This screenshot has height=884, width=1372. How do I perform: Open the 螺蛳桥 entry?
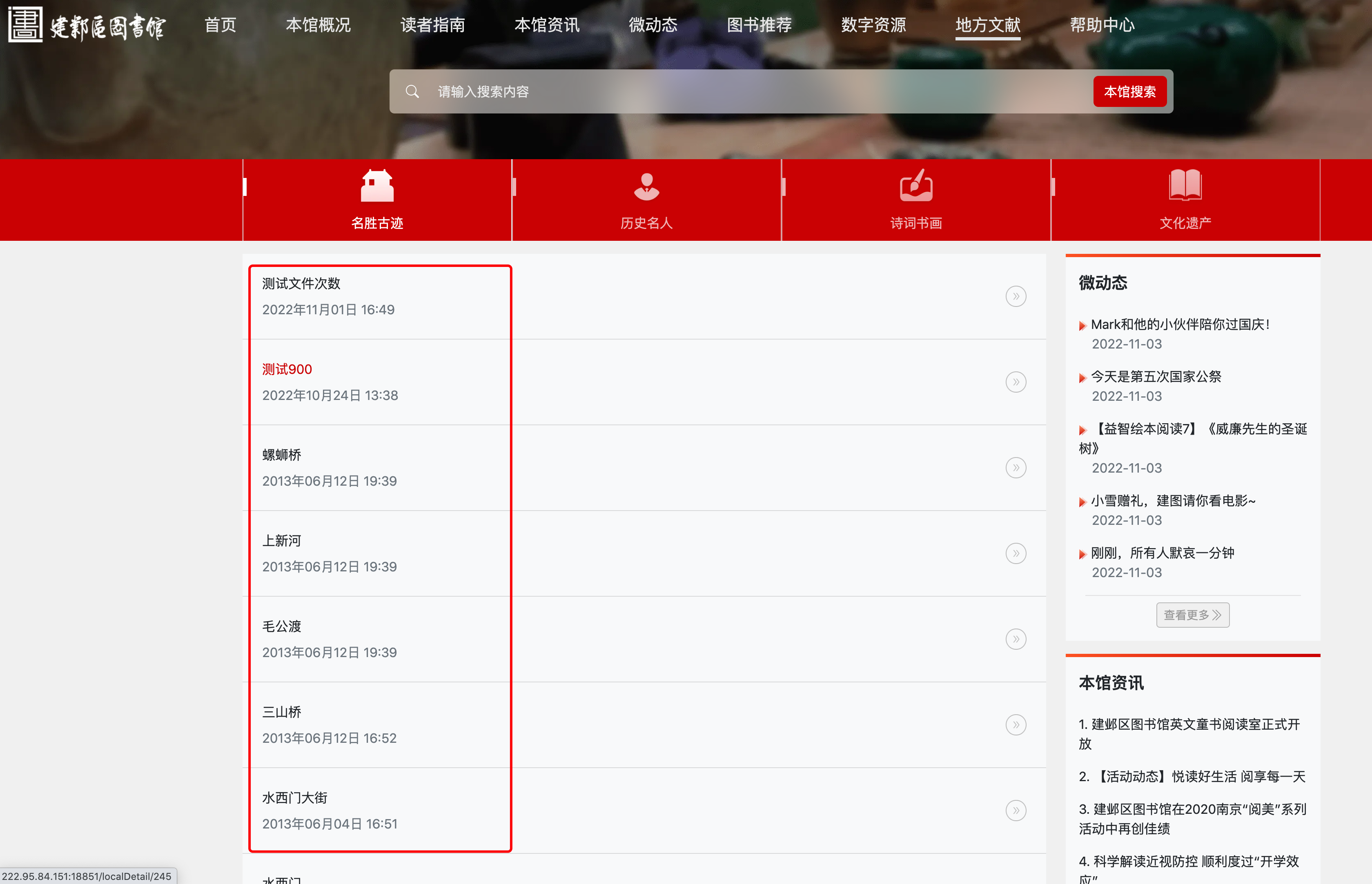[x=281, y=455]
